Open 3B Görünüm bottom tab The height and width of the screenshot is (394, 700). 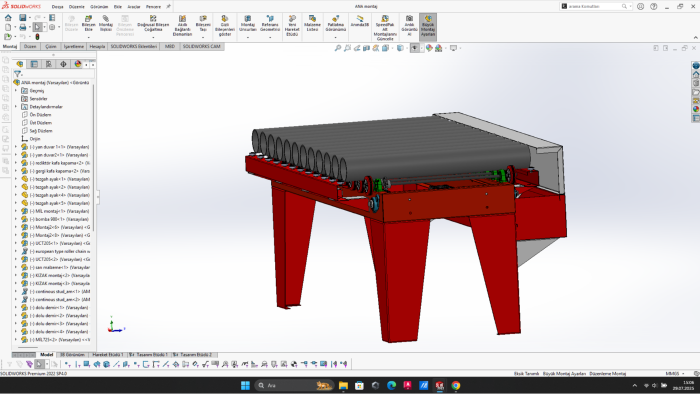click(72, 355)
